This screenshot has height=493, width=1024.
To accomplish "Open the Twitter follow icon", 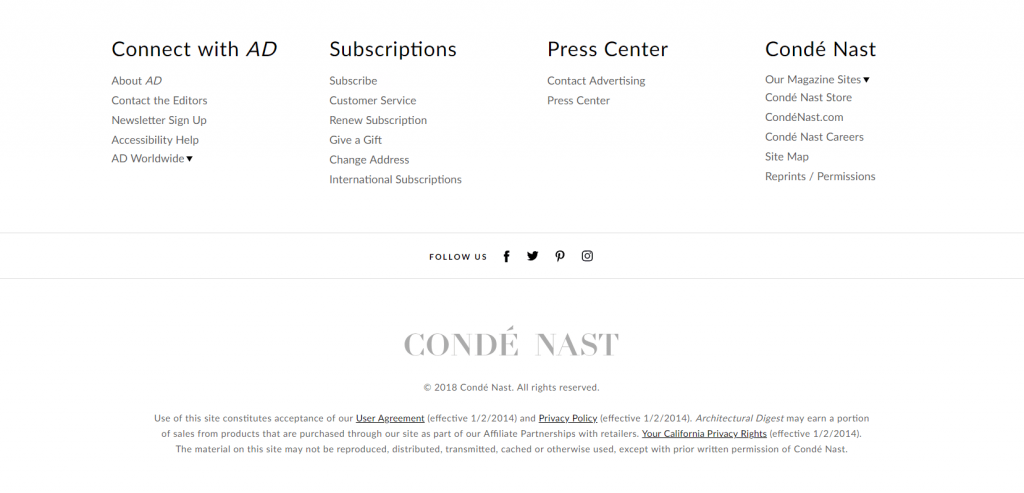I will 532,256.
